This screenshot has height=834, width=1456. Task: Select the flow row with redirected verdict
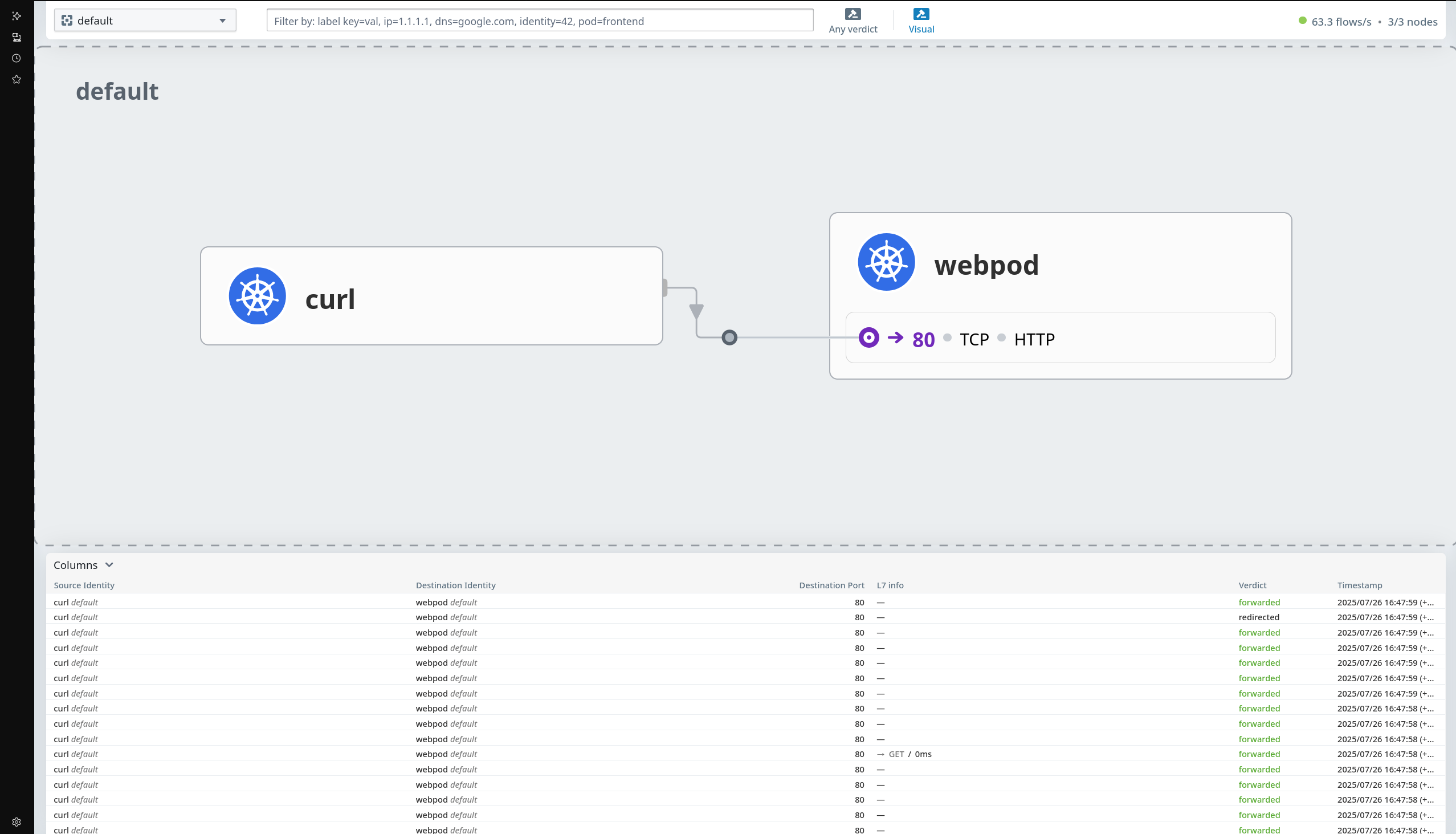745,617
